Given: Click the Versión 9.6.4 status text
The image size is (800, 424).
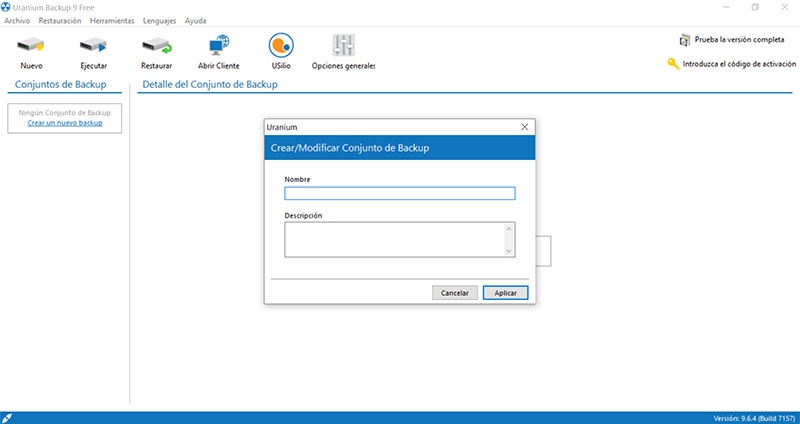Looking at the screenshot, I should 756,418.
